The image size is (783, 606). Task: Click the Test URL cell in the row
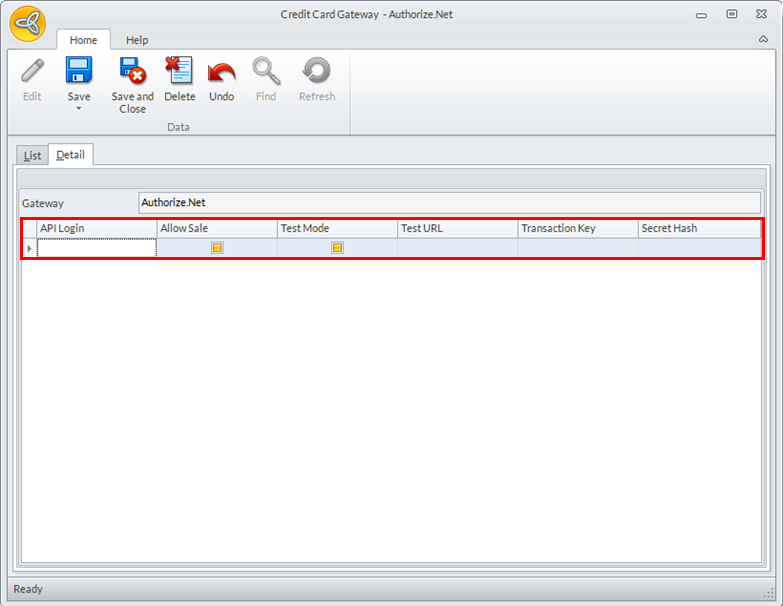coord(457,248)
